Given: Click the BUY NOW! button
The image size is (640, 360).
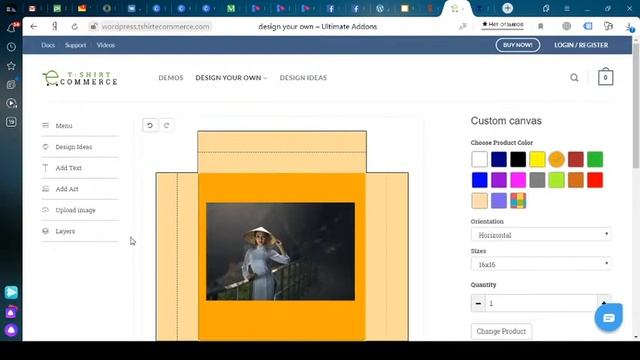Looking at the screenshot, I should pos(518,45).
